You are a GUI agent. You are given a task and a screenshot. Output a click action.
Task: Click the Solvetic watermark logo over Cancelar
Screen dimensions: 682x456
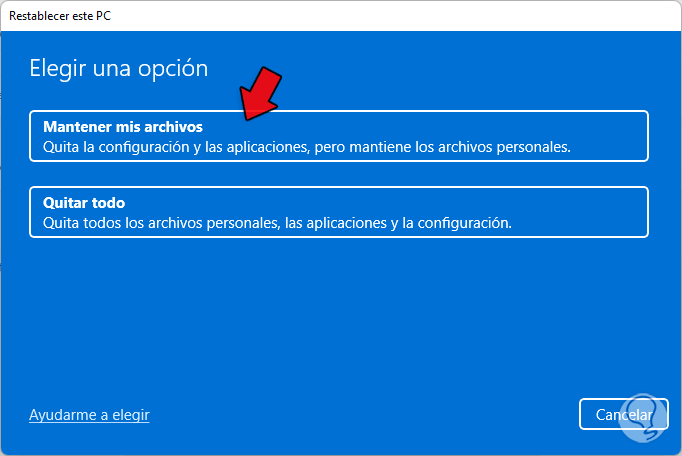point(644,416)
